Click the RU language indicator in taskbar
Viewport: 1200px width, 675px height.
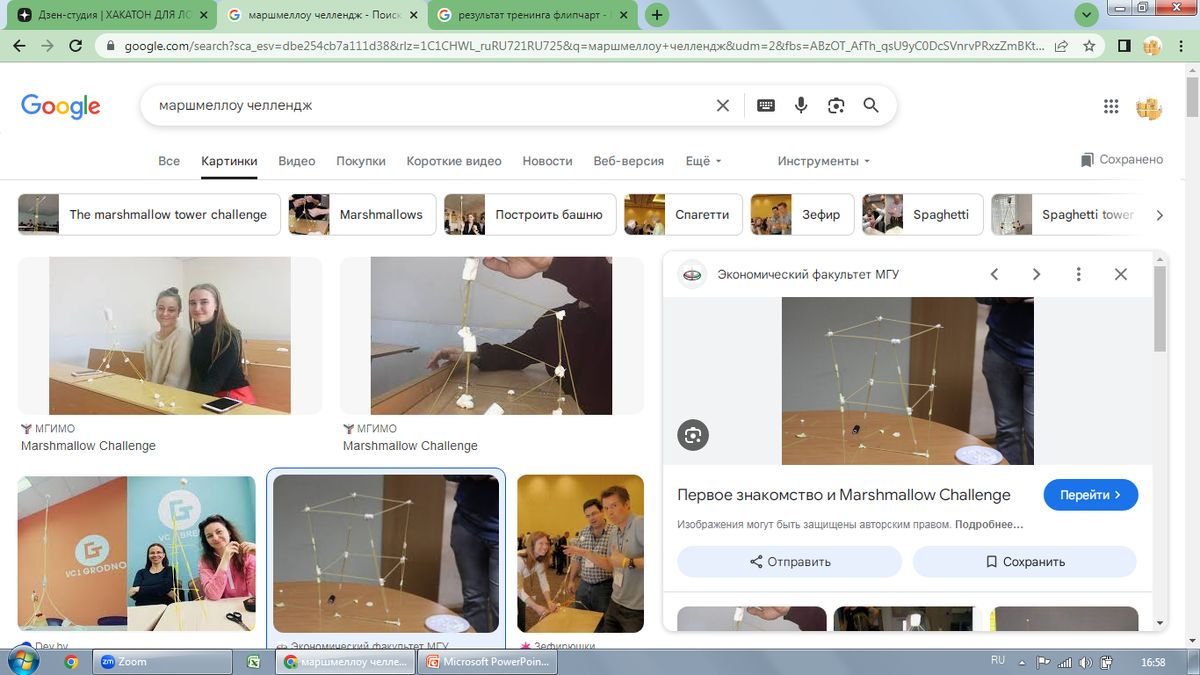pos(997,661)
